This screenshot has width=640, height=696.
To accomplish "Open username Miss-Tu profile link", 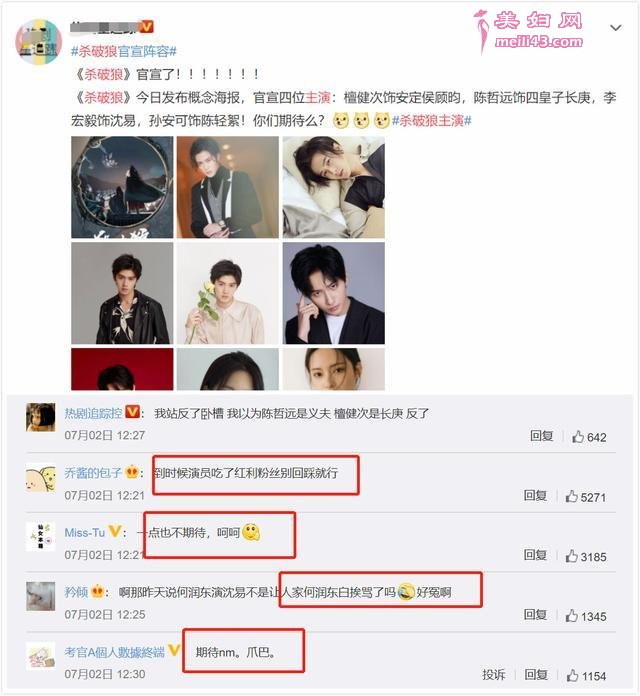I will (85, 532).
